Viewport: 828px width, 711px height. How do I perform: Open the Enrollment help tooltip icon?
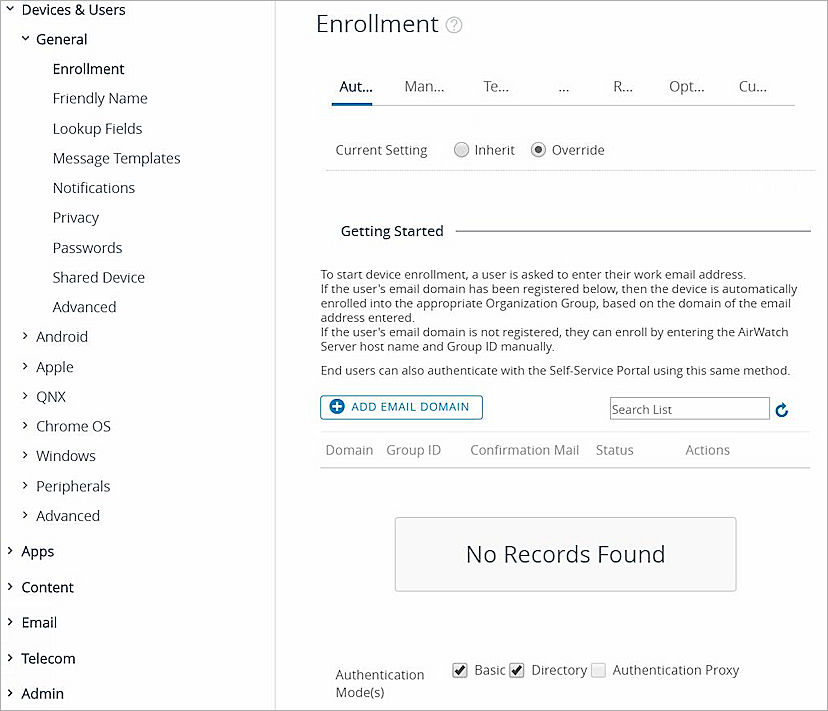coord(455,24)
